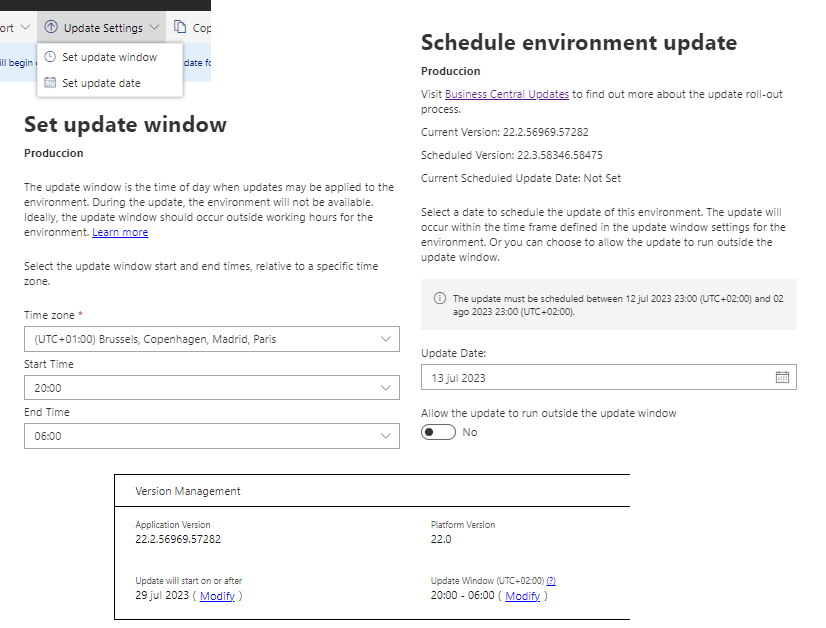Click the Update Settings upload arrow icon
The width and height of the screenshot is (826, 628).
coord(51,27)
